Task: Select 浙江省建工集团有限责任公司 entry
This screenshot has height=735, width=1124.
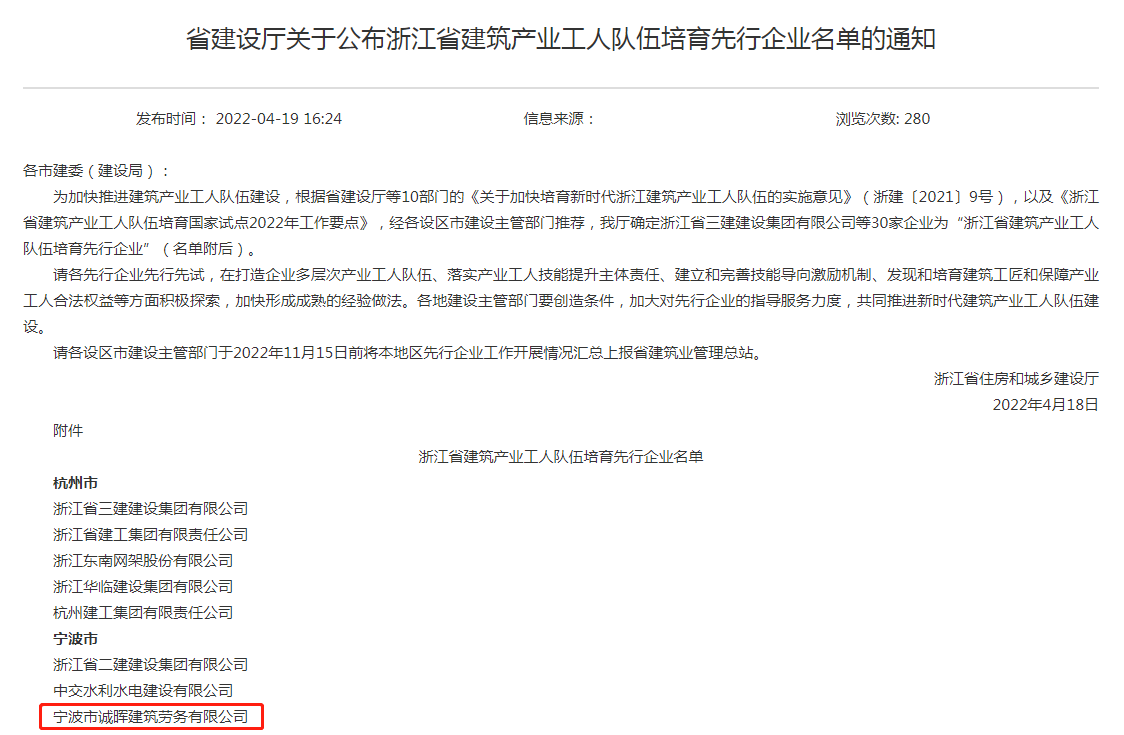Action: pos(151,534)
